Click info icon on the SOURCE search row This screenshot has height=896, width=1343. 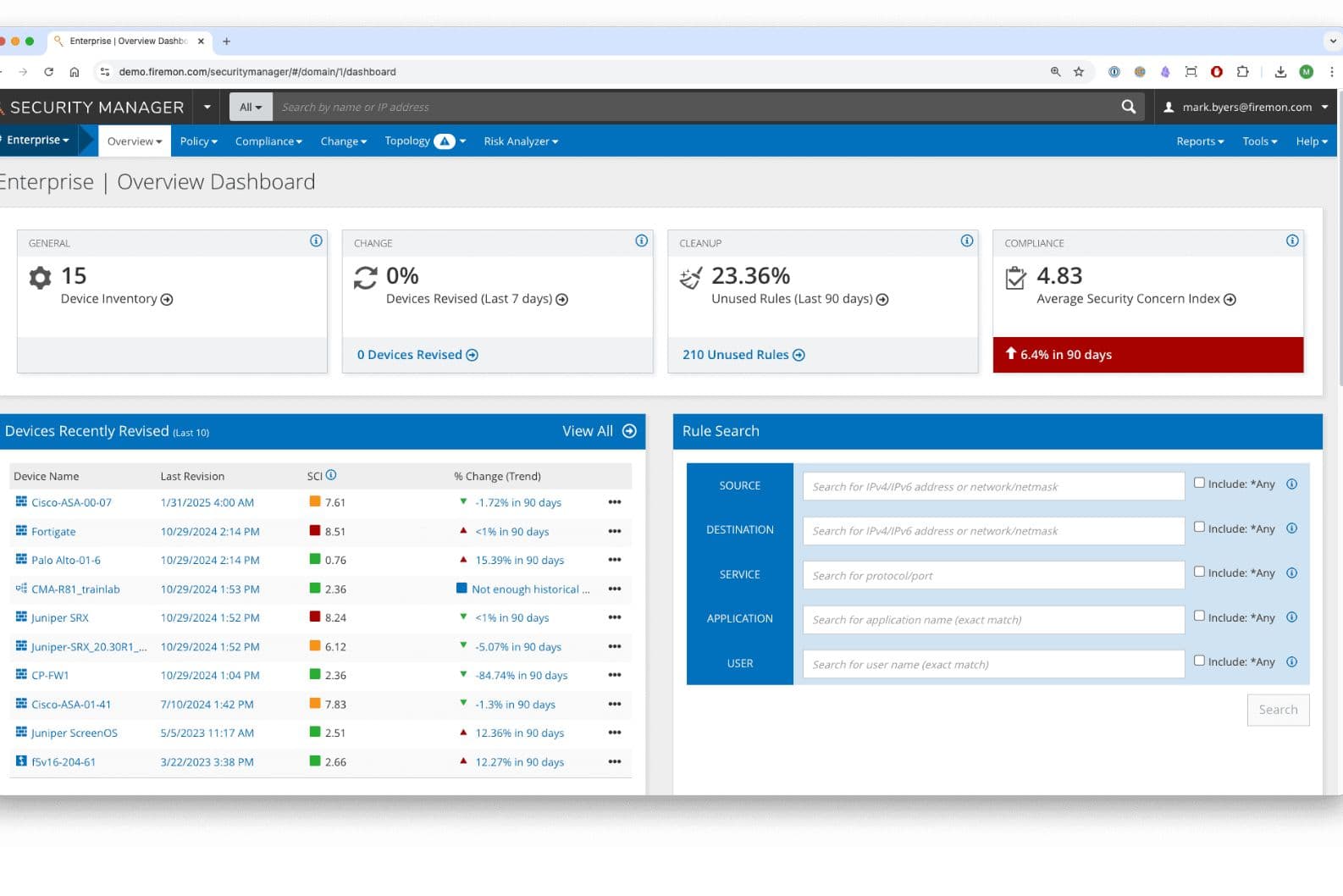click(x=1291, y=484)
